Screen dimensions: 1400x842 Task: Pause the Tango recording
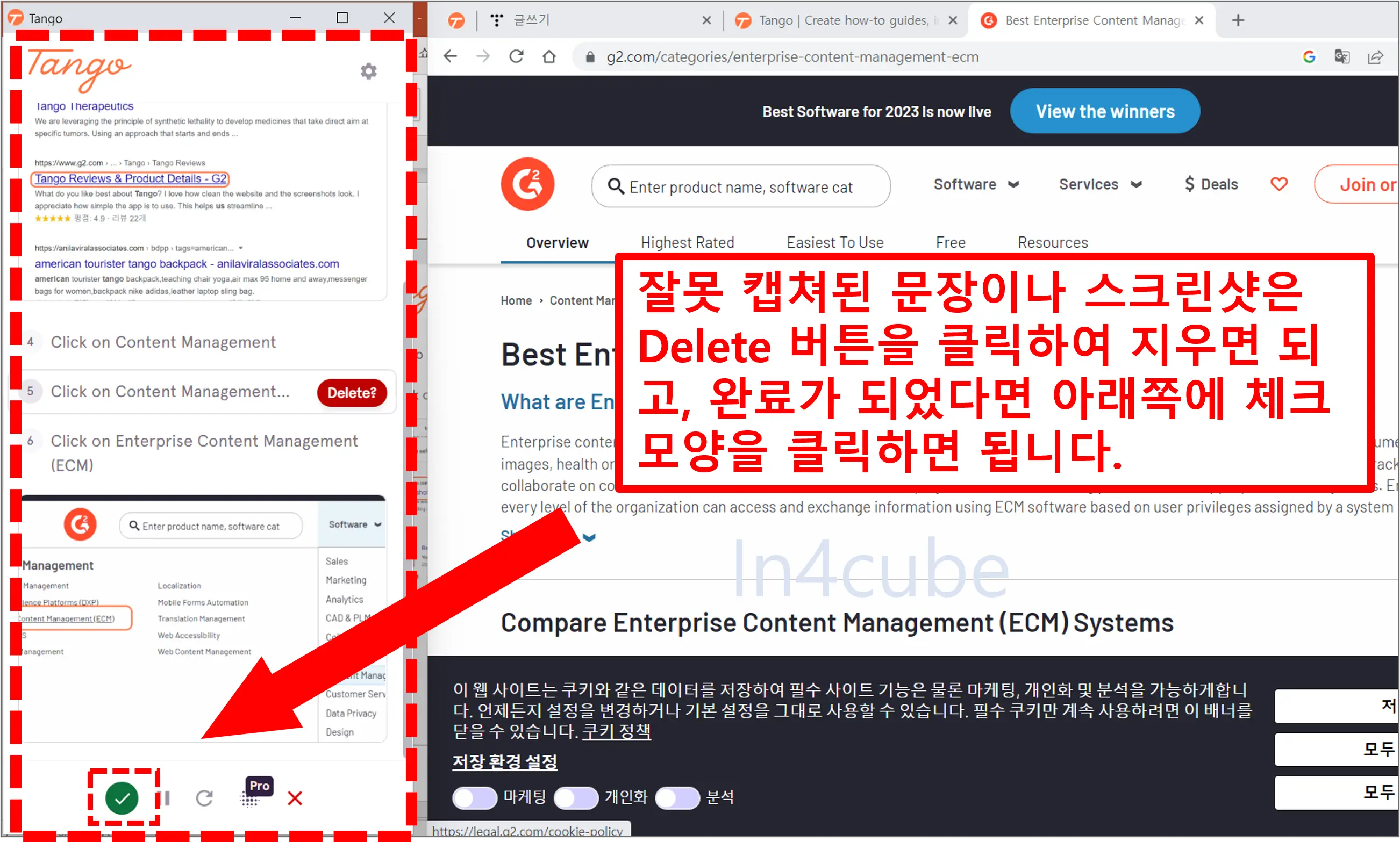coord(166,798)
